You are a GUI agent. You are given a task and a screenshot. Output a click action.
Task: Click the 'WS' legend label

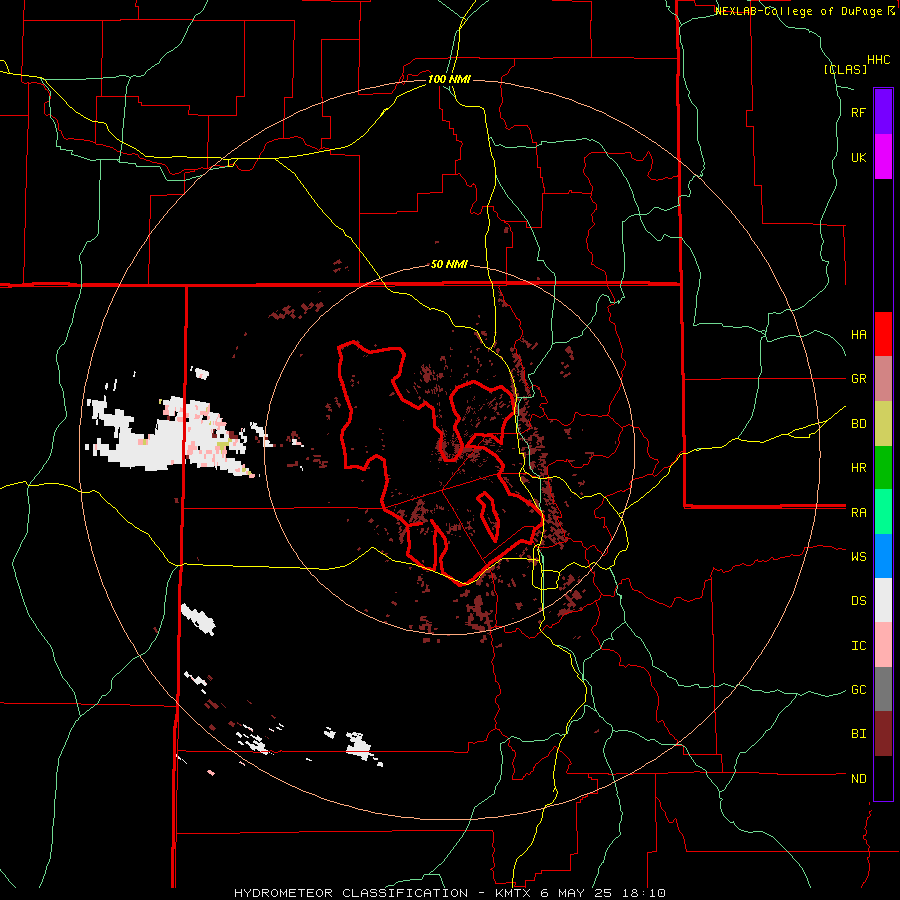858,557
